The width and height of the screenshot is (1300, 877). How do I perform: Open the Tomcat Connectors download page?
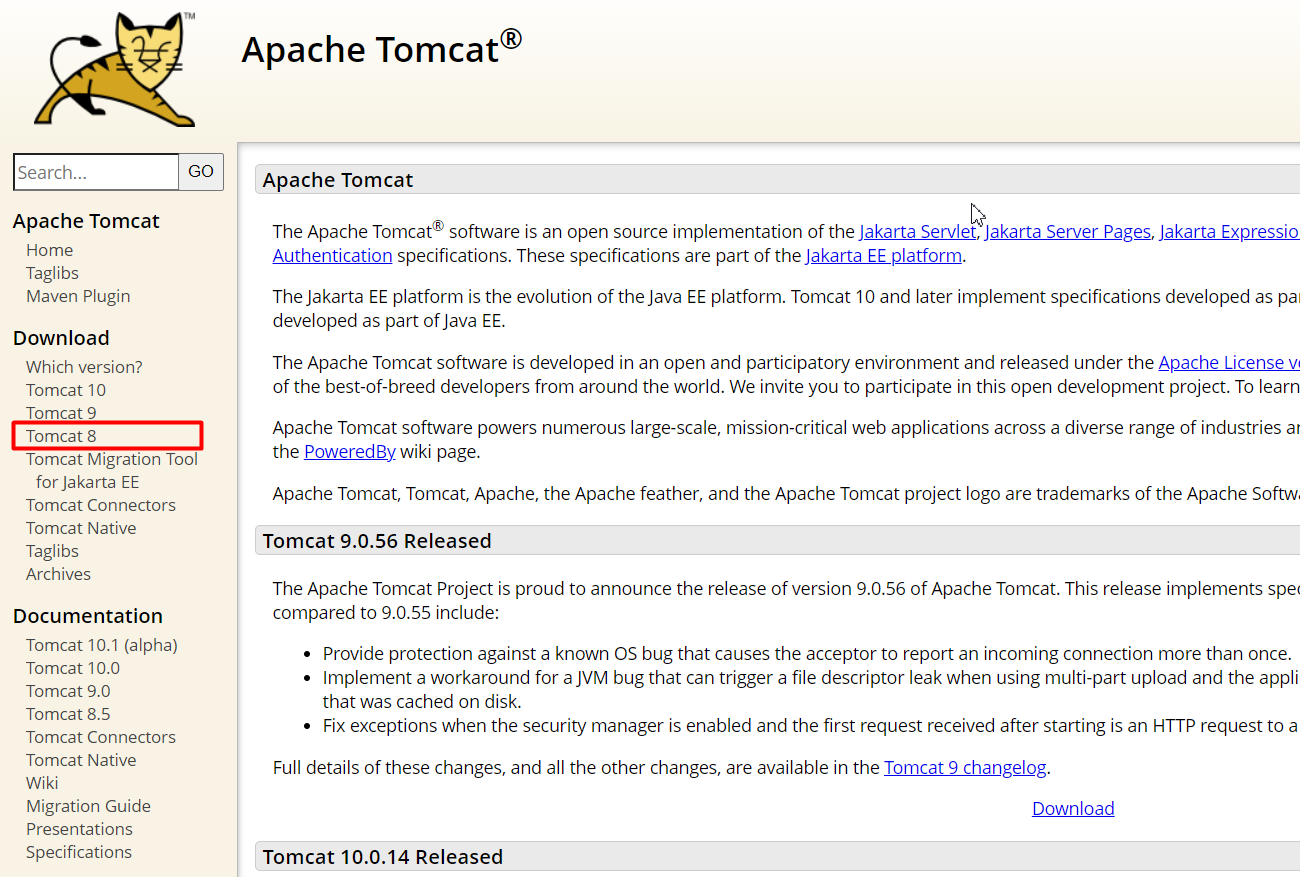tap(100, 504)
